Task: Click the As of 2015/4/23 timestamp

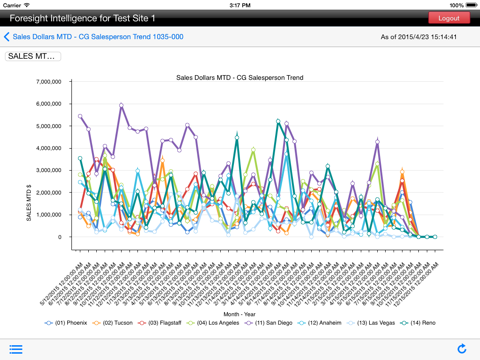Action: click(419, 37)
